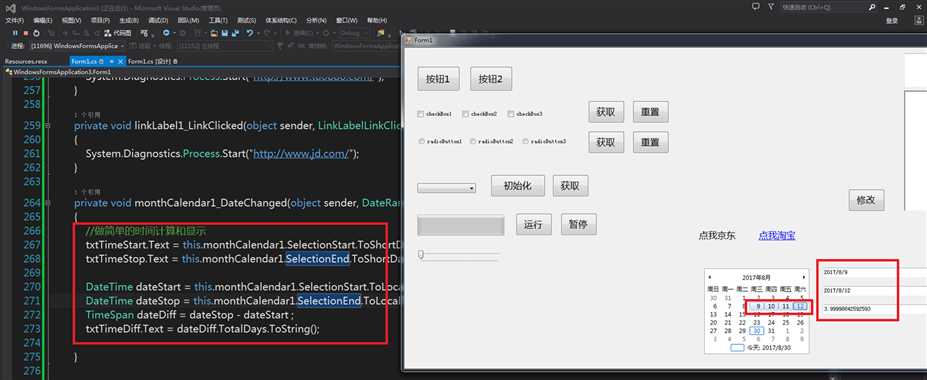Click 重置 button beside the checkboxes
Viewport: 927px width, 380px height.
[x=650, y=112]
